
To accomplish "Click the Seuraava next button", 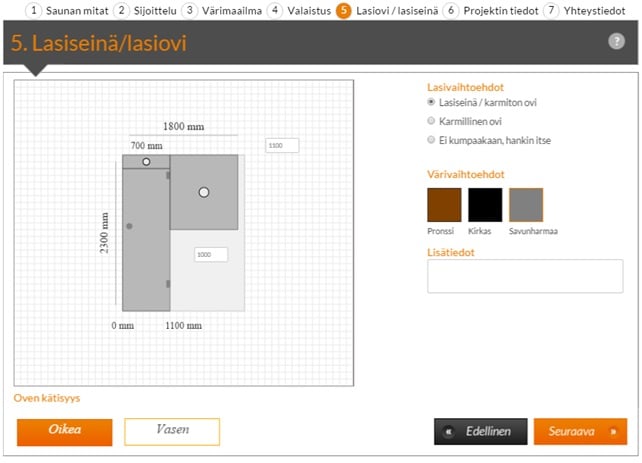I will pos(579,432).
